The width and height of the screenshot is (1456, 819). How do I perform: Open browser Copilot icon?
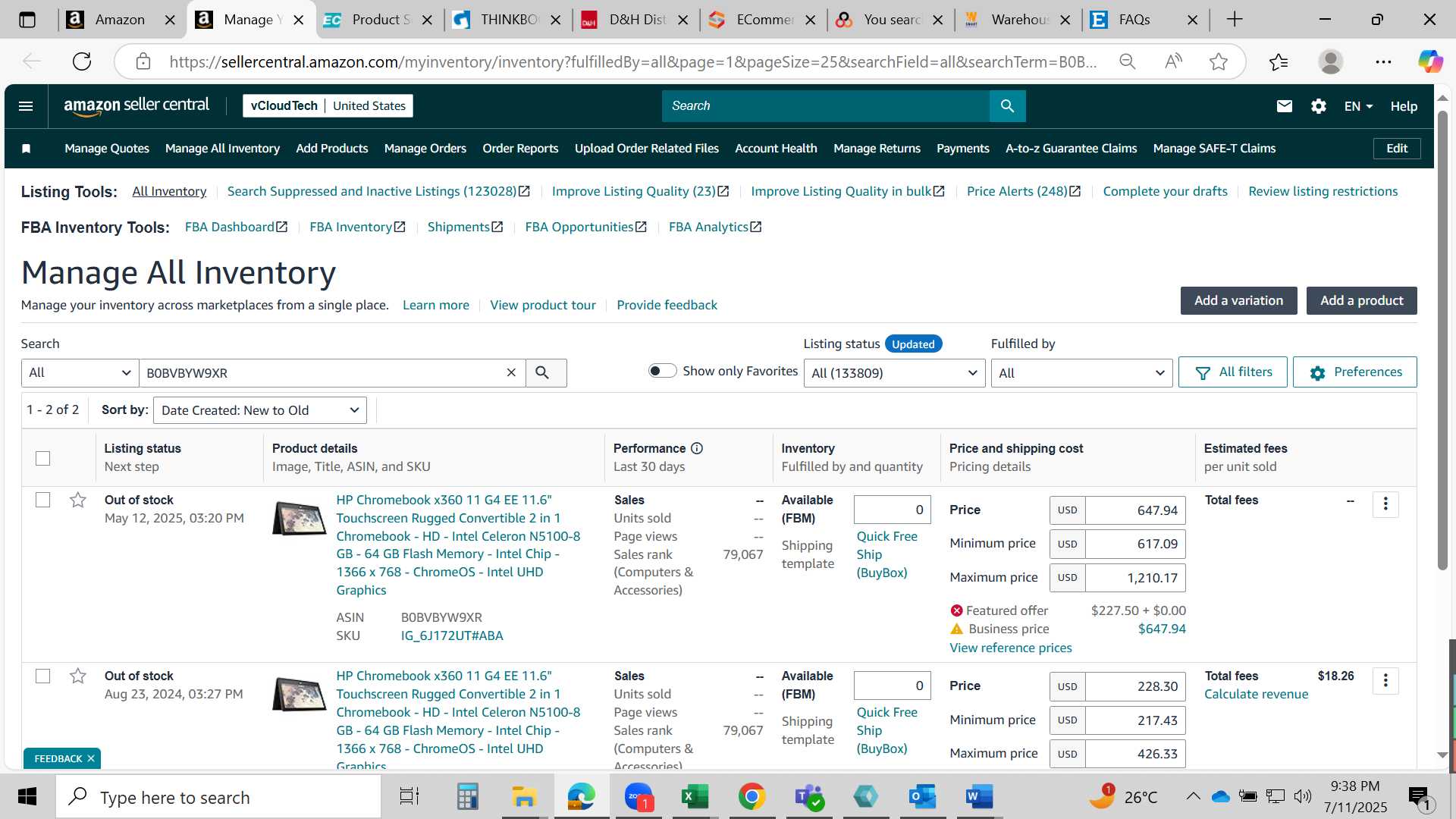pos(1430,61)
